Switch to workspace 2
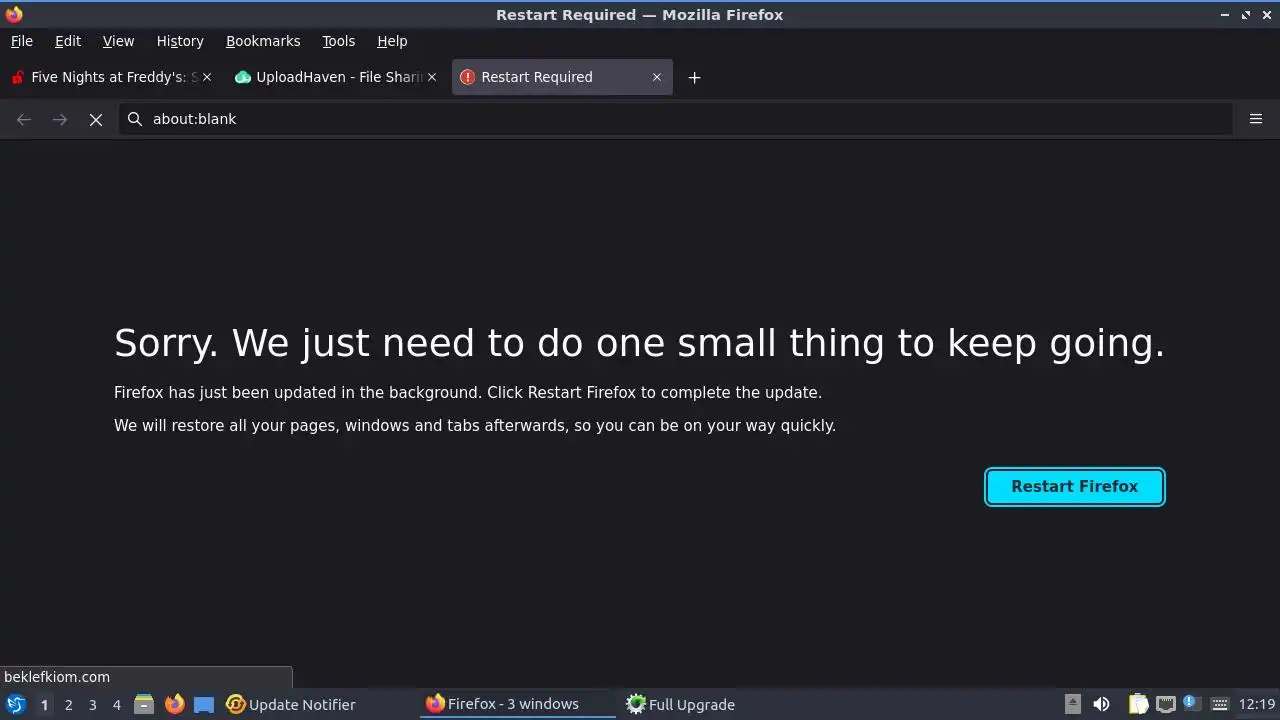The image size is (1280, 720). [x=68, y=704]
